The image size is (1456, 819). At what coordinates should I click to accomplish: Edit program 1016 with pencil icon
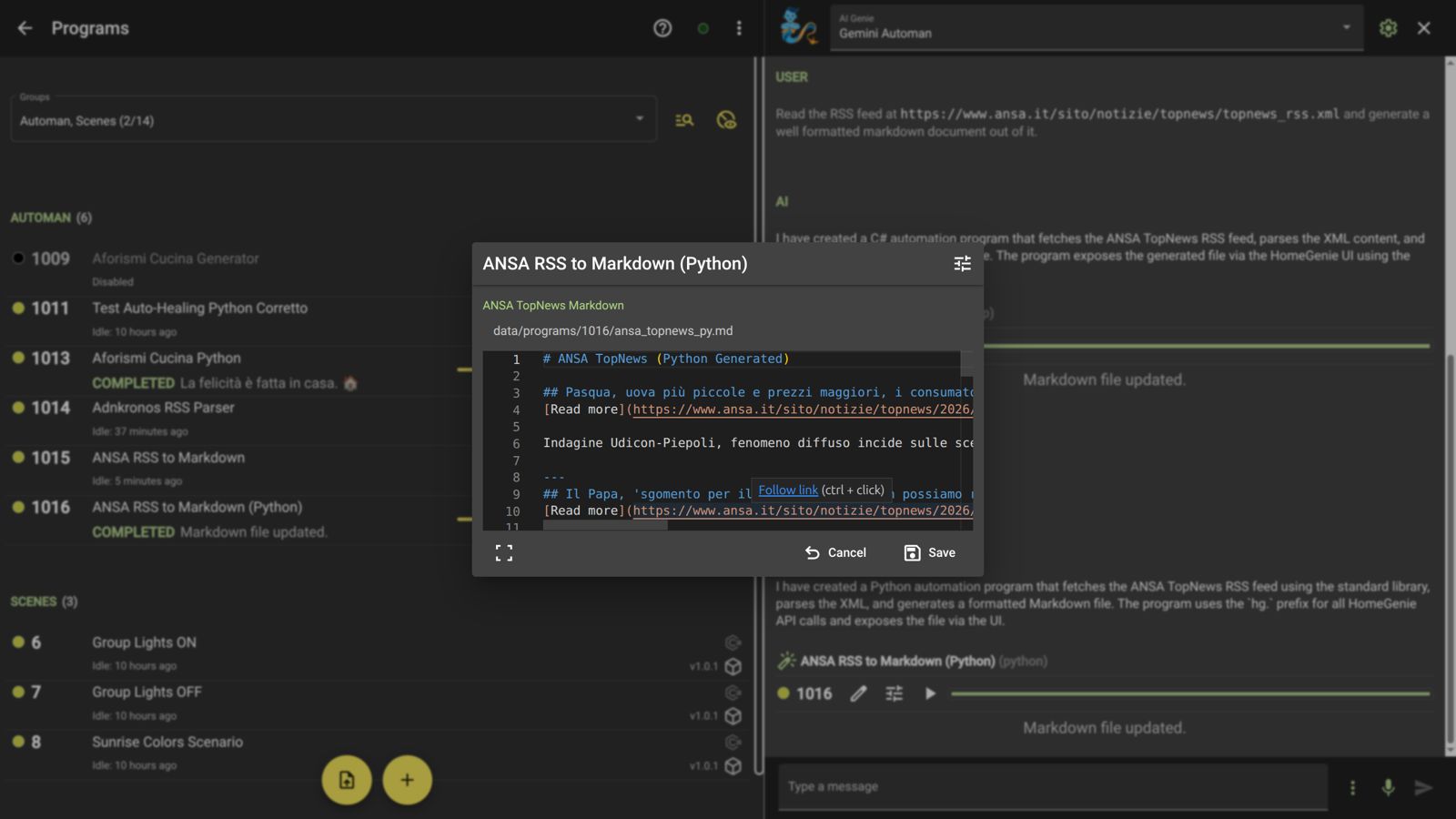coord(858,693)
